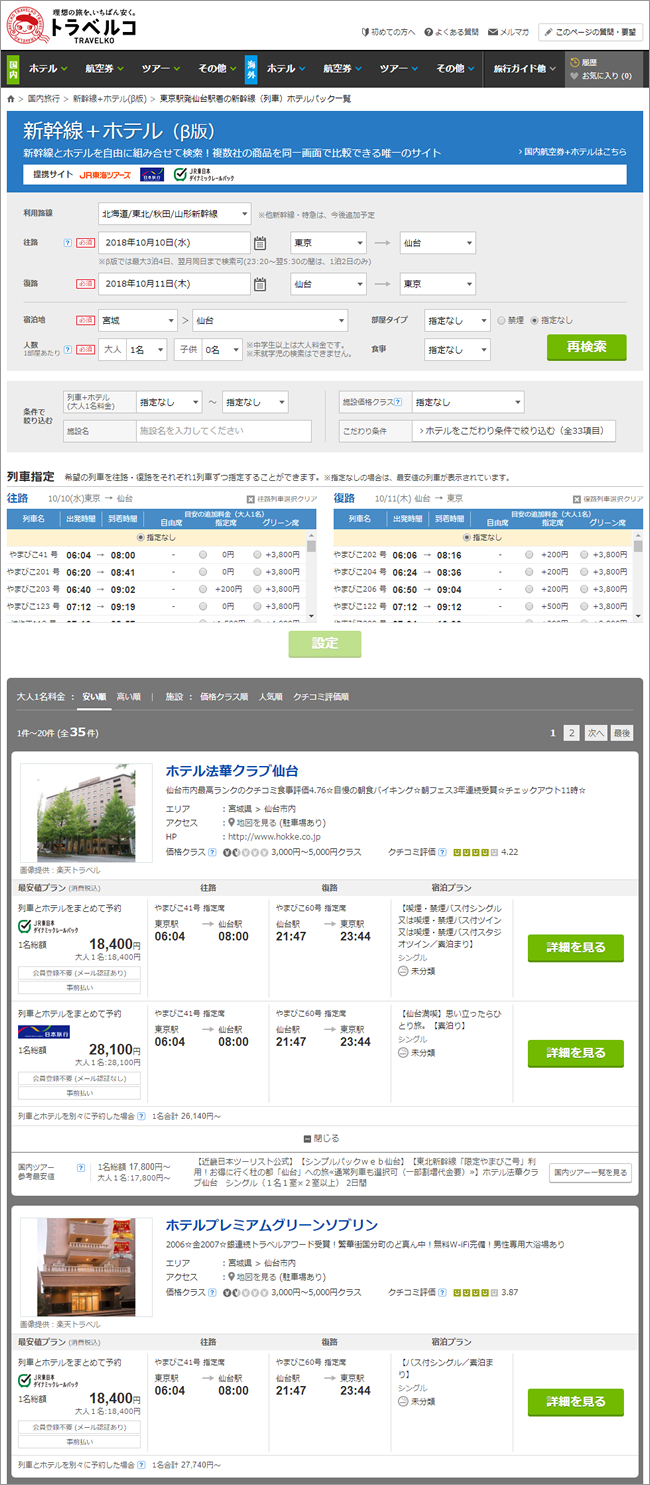The height and width of the screenshot is (1485, 650).
Task: Click the outbound train list scrollbar
Action: tap(312, 580)
